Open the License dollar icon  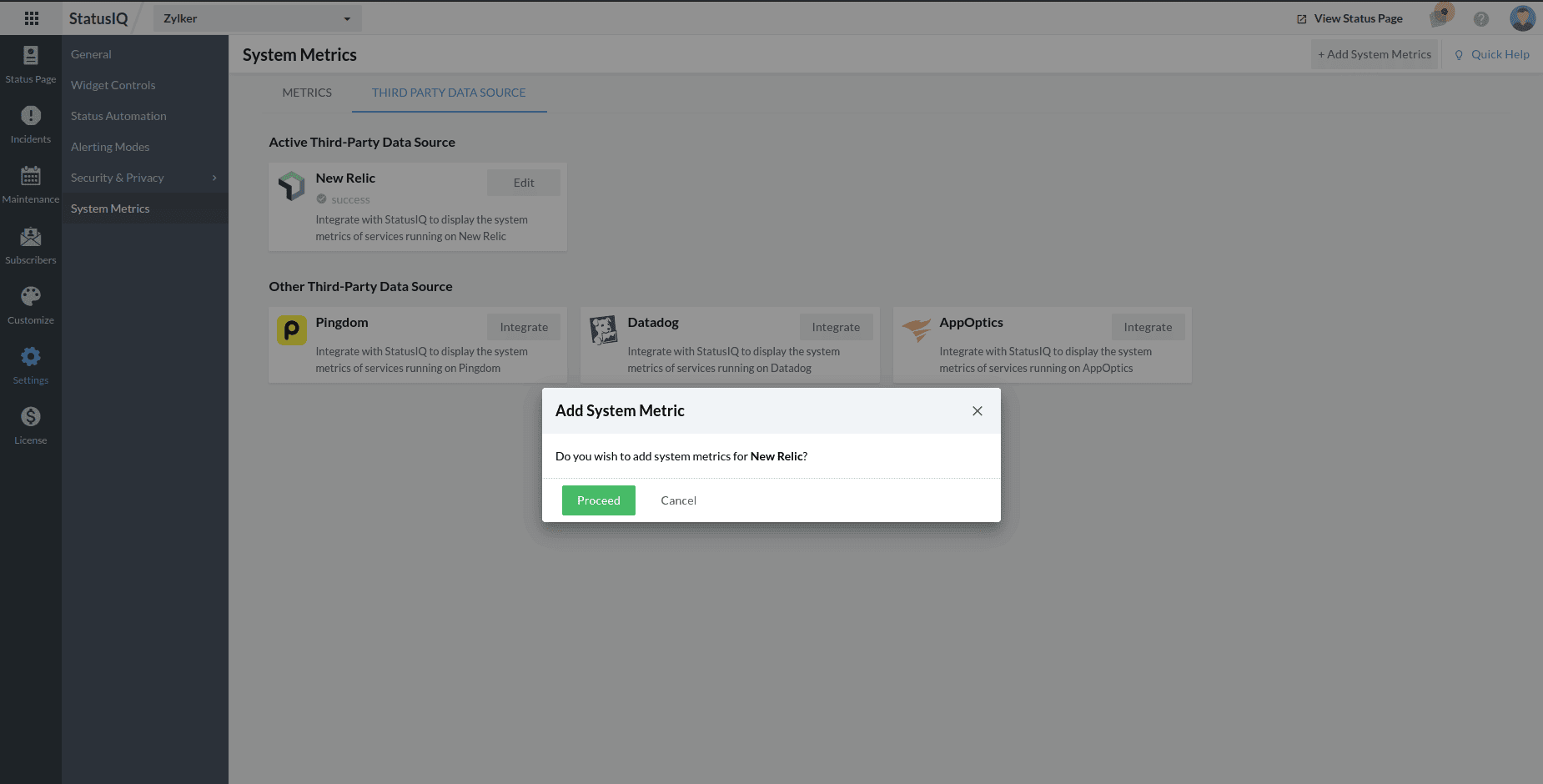point(31,417)
